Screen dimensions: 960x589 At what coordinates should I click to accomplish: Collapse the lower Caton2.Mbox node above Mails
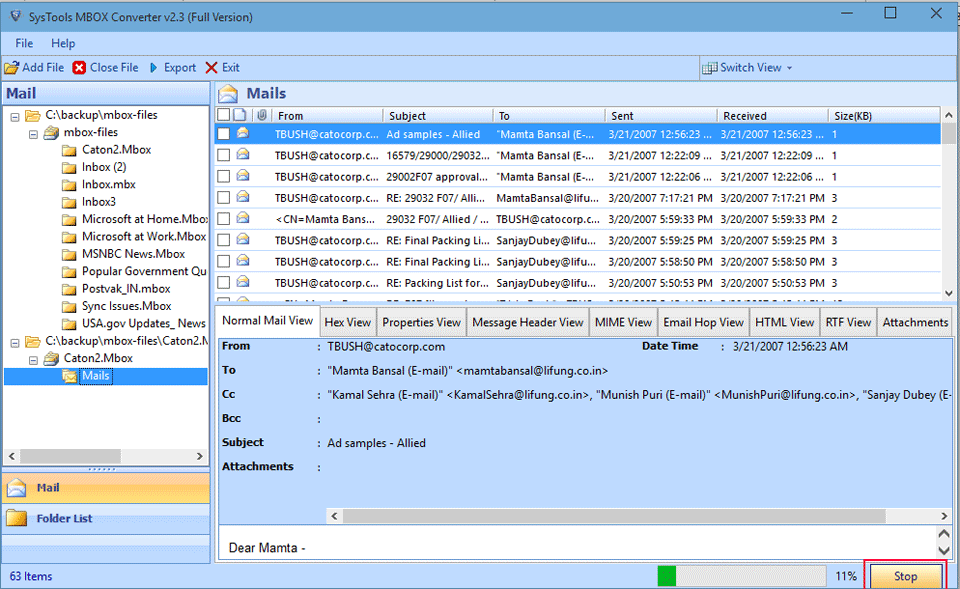33,359
